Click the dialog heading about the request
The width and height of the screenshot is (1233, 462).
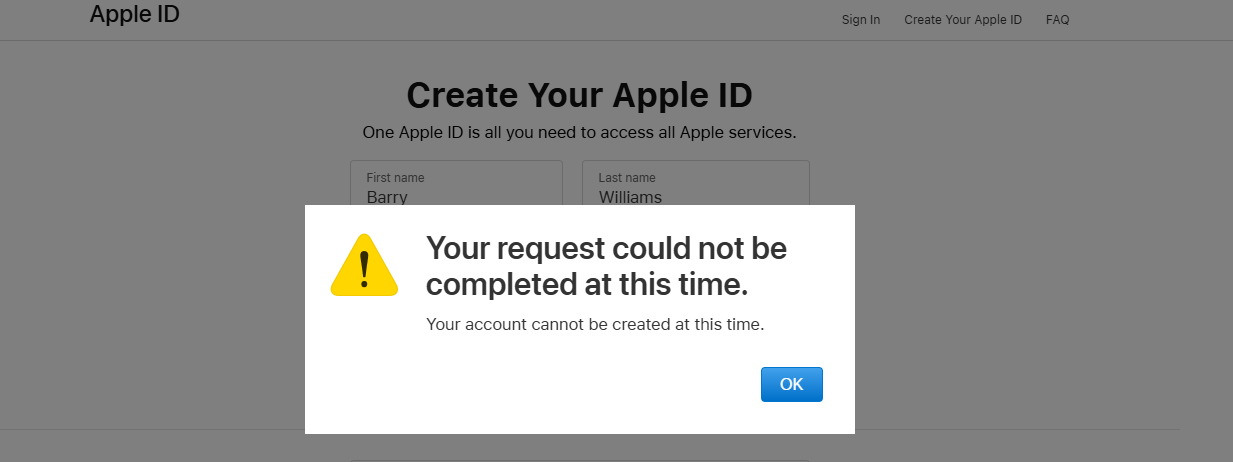coord(607,266)
